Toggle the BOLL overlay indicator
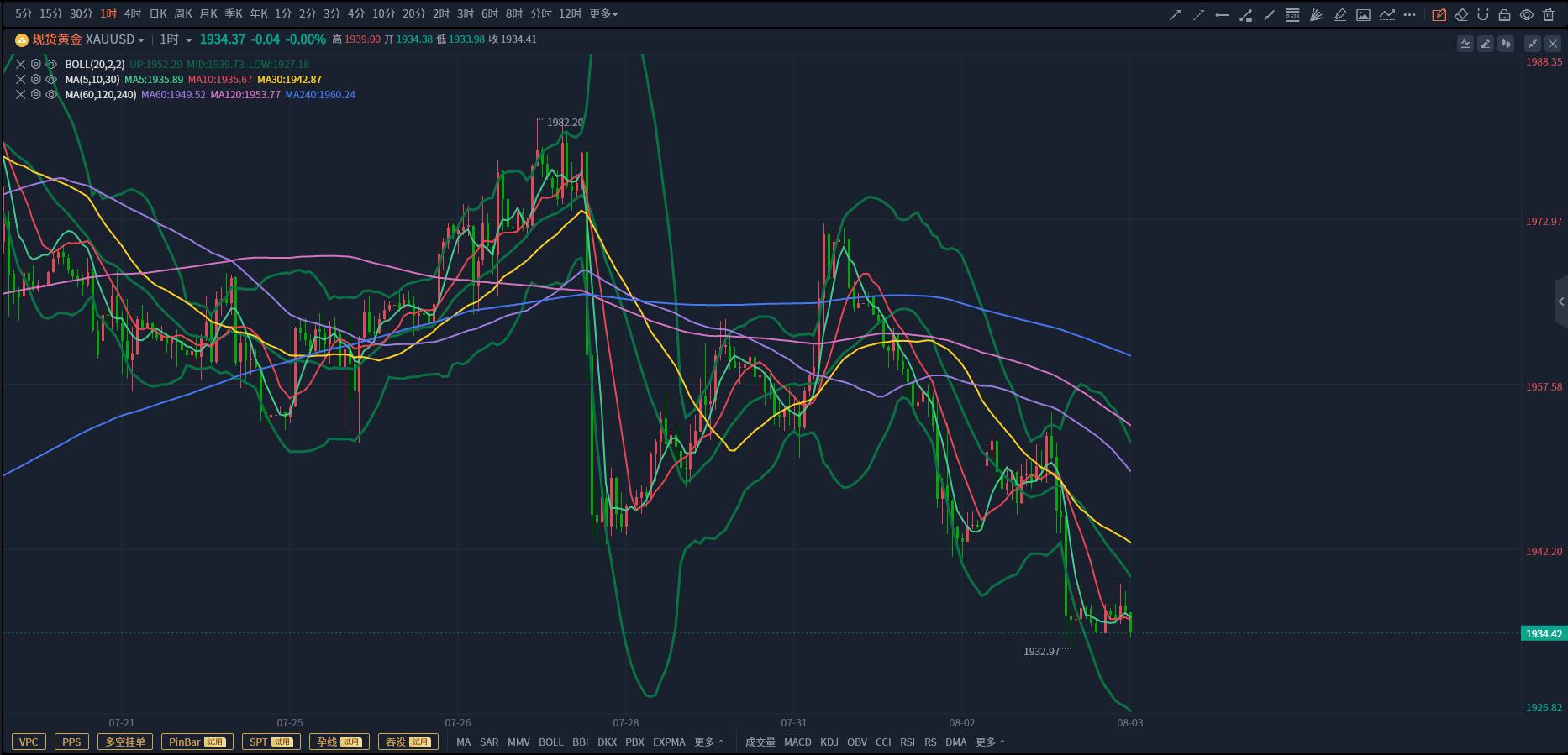1568x755 pixels. [551, 742]
